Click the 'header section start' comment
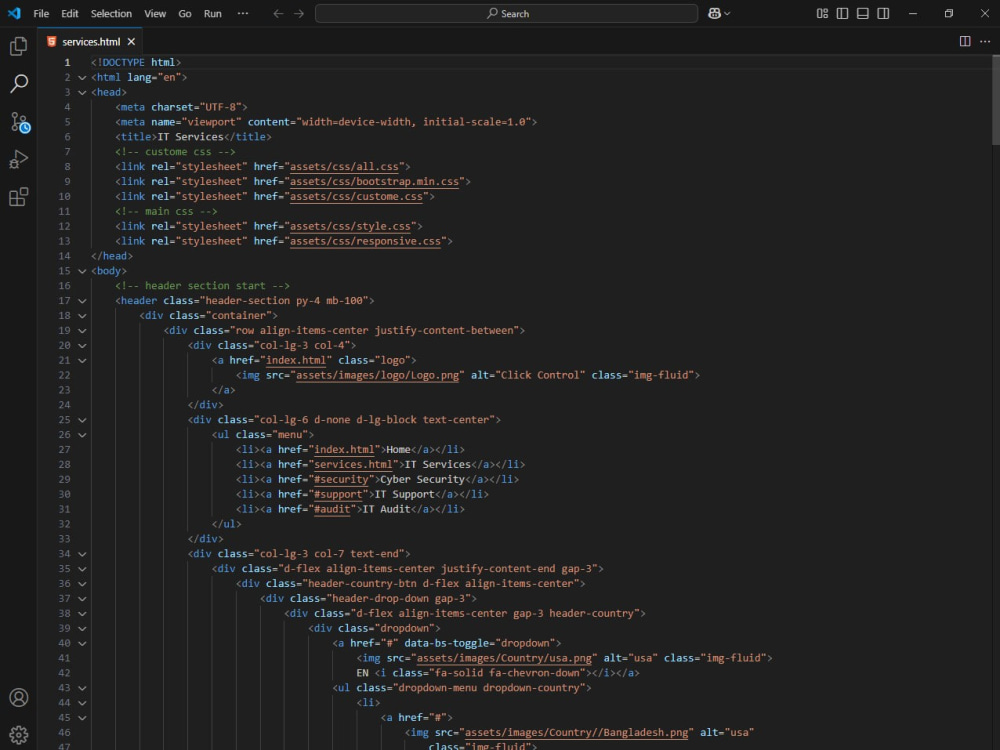Screen dimensions: 1000x750 [202, 286]
